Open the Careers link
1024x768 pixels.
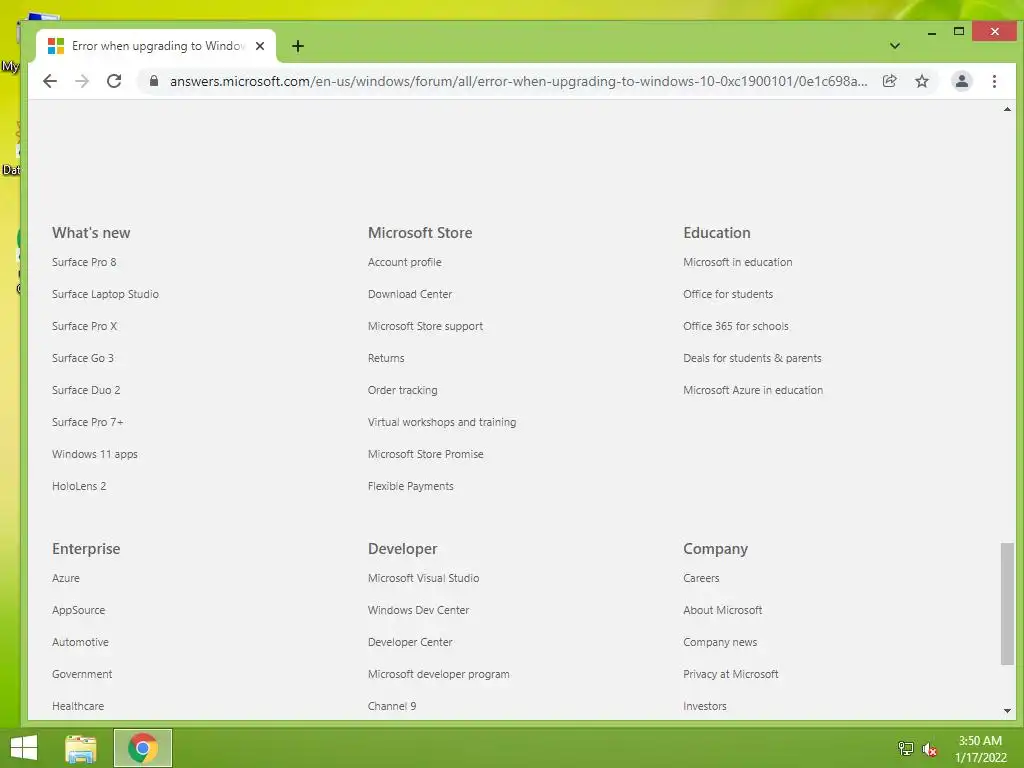pyautogui.click(x=701, y=578)
